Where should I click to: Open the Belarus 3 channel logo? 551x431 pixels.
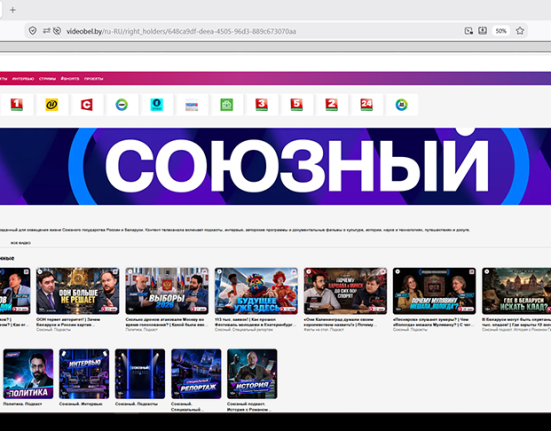coord(261,105)
